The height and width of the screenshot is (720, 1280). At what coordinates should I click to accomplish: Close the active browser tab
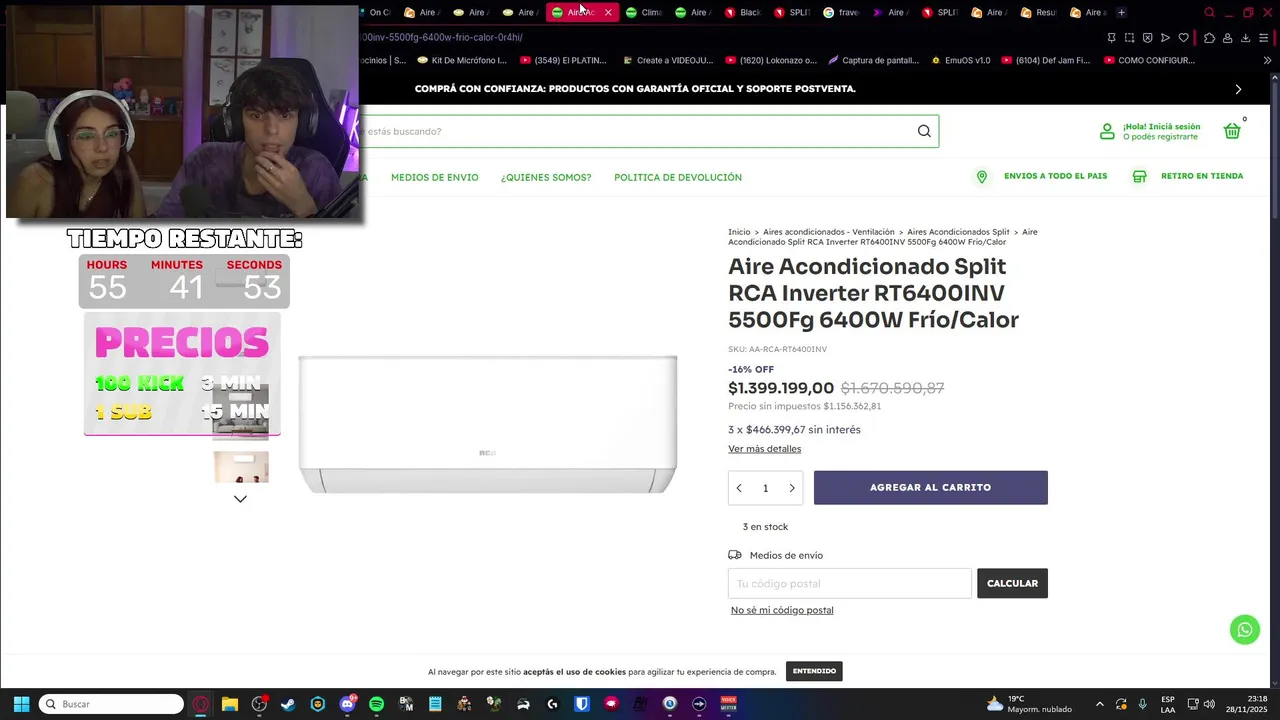point(608,13)
